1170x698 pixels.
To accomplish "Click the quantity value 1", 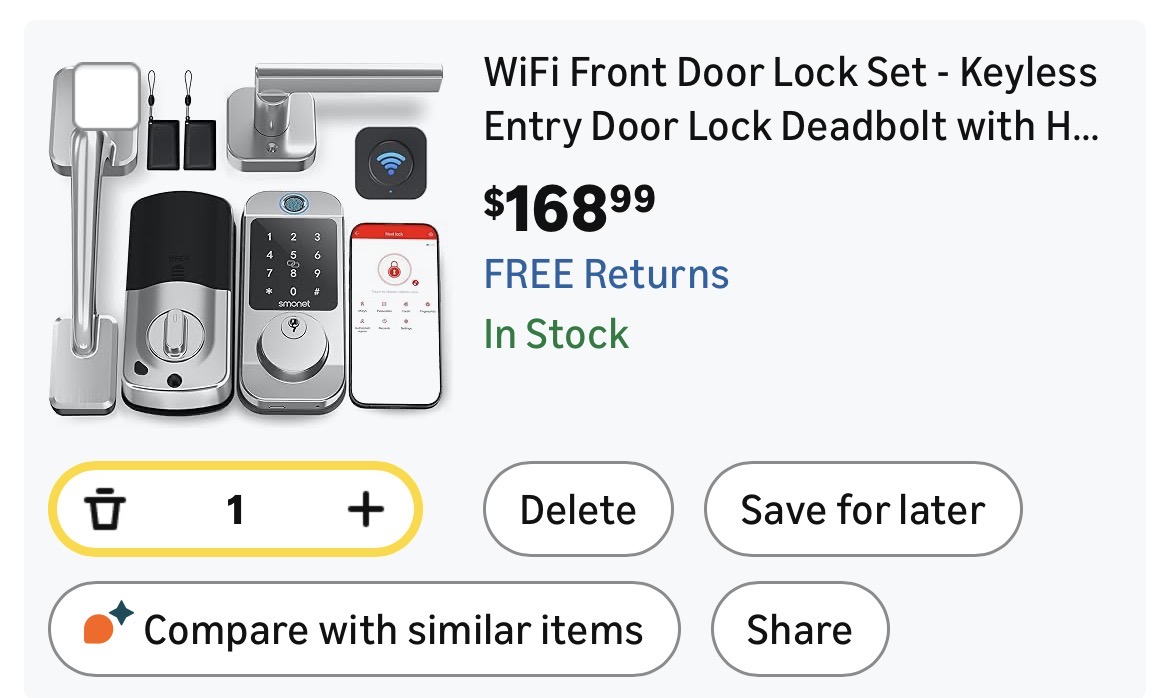I will (x=235, y=511).
